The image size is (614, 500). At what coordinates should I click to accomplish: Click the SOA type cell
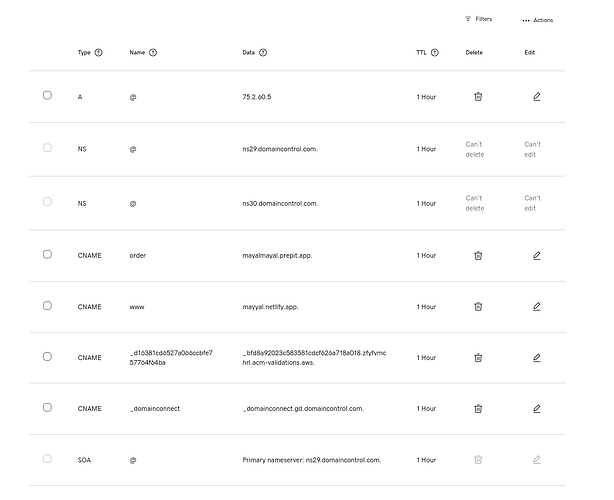[x=84, y=460]
